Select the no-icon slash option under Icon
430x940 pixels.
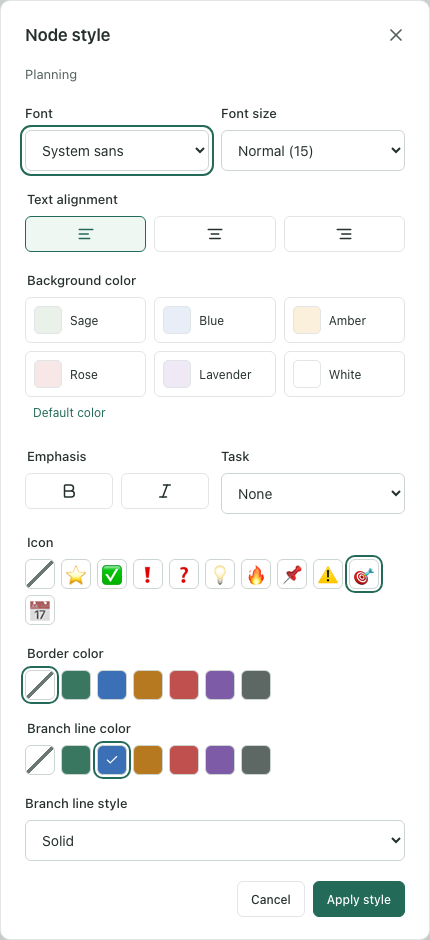[x=40, y=574]
